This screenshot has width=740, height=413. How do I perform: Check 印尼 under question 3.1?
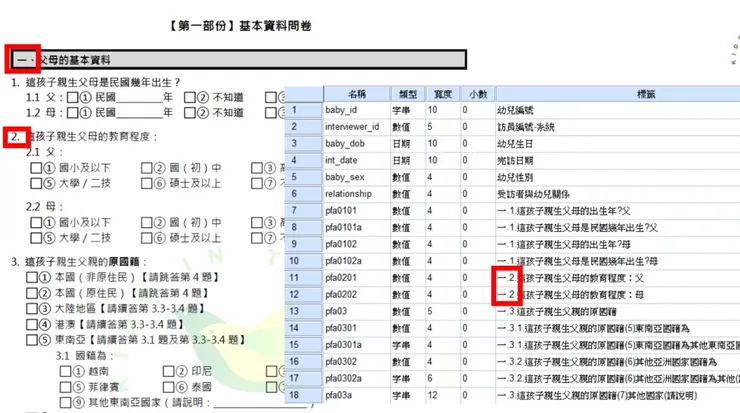point(168,371)
